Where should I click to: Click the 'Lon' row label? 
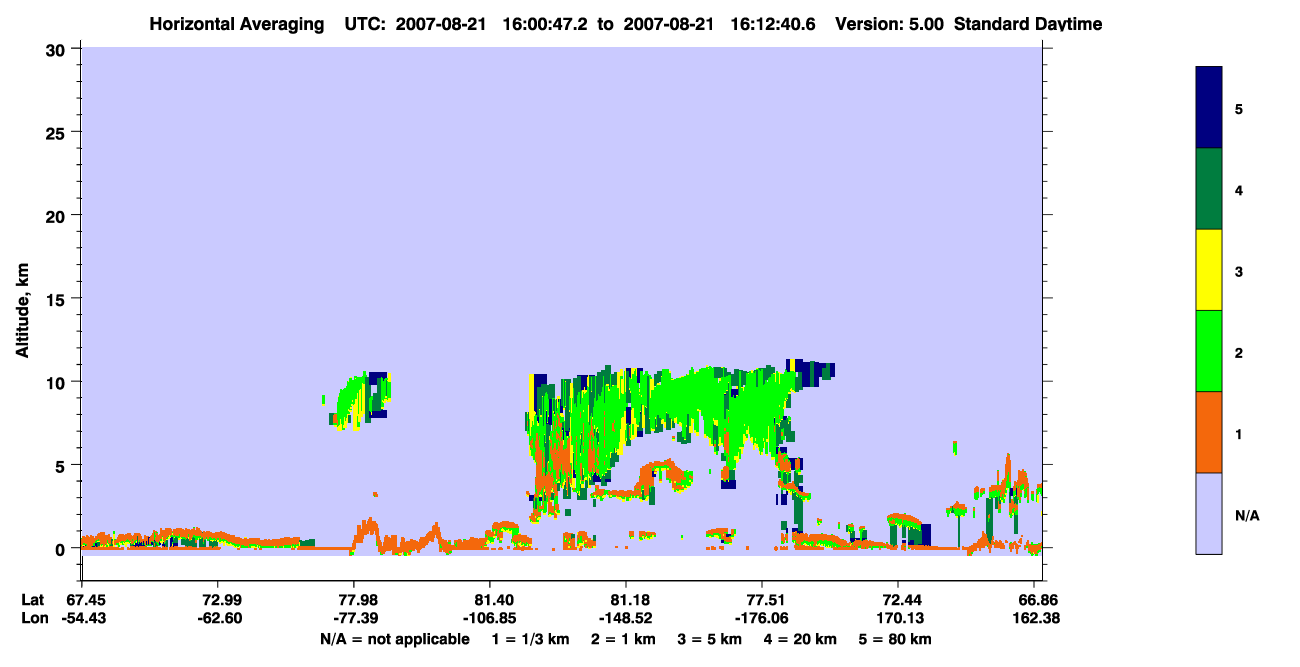tap(34, 618)
